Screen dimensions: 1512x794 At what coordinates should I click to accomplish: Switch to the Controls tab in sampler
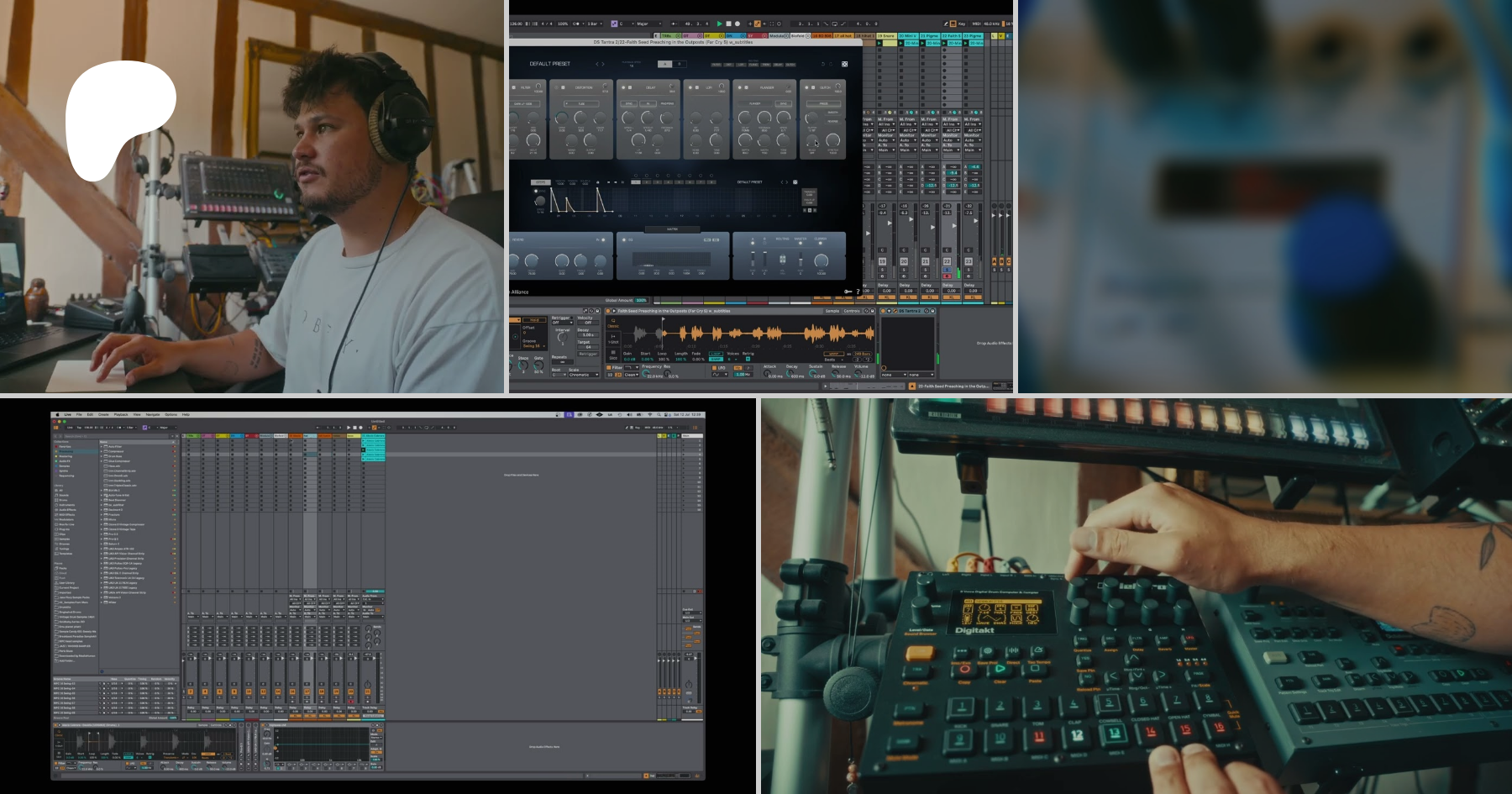(x=852, y=311)
